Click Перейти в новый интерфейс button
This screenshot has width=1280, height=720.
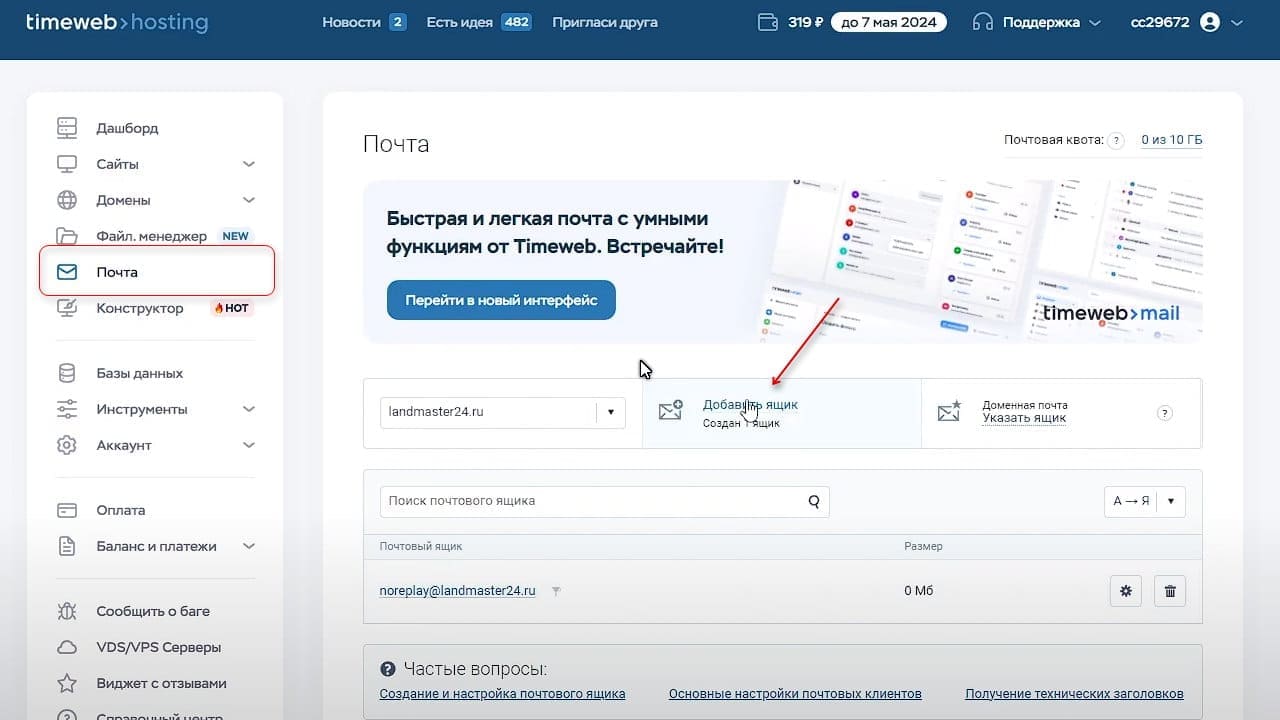(x=501, y=300)
